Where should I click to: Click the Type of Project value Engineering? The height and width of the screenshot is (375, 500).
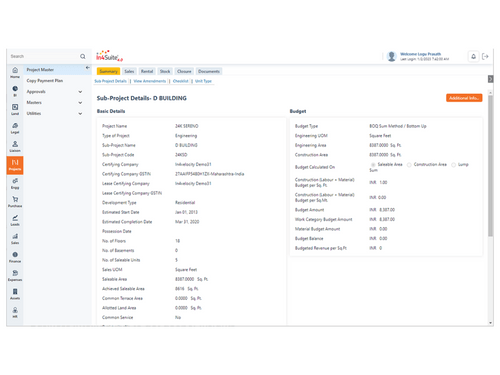tap(186, 136)
